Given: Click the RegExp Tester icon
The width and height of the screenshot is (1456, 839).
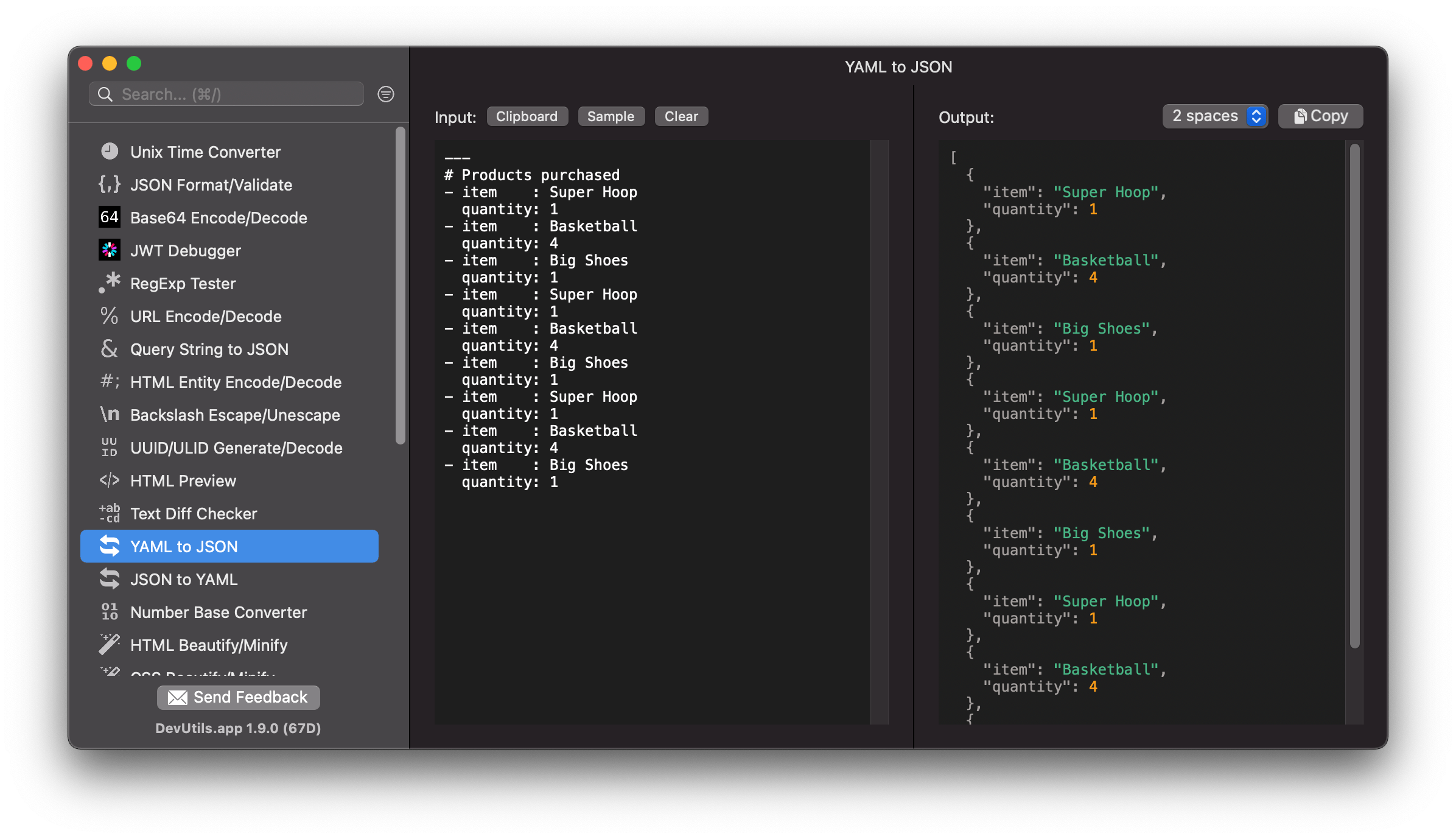Looking at the screenshot, I should click(x=110, y=283).
